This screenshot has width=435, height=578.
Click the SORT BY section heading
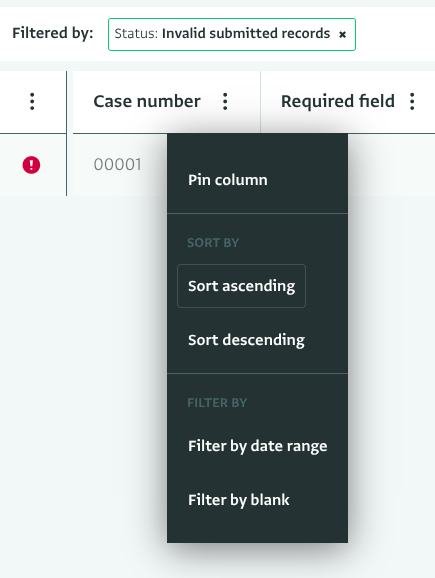click(x=213, y=243)
